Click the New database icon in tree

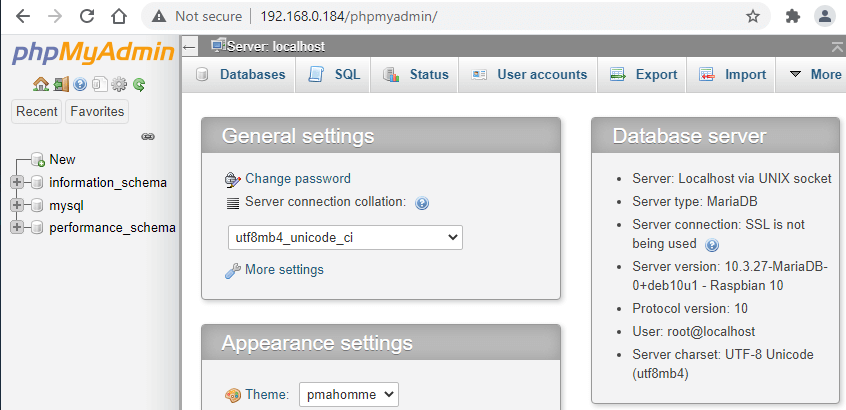(38, 160)
